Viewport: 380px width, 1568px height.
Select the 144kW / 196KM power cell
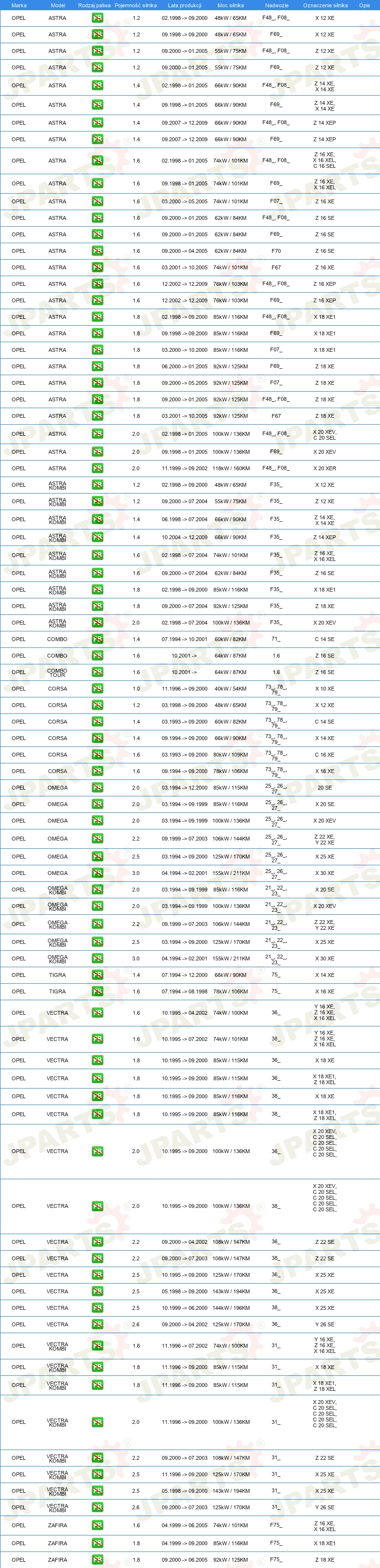point(230,1307)
